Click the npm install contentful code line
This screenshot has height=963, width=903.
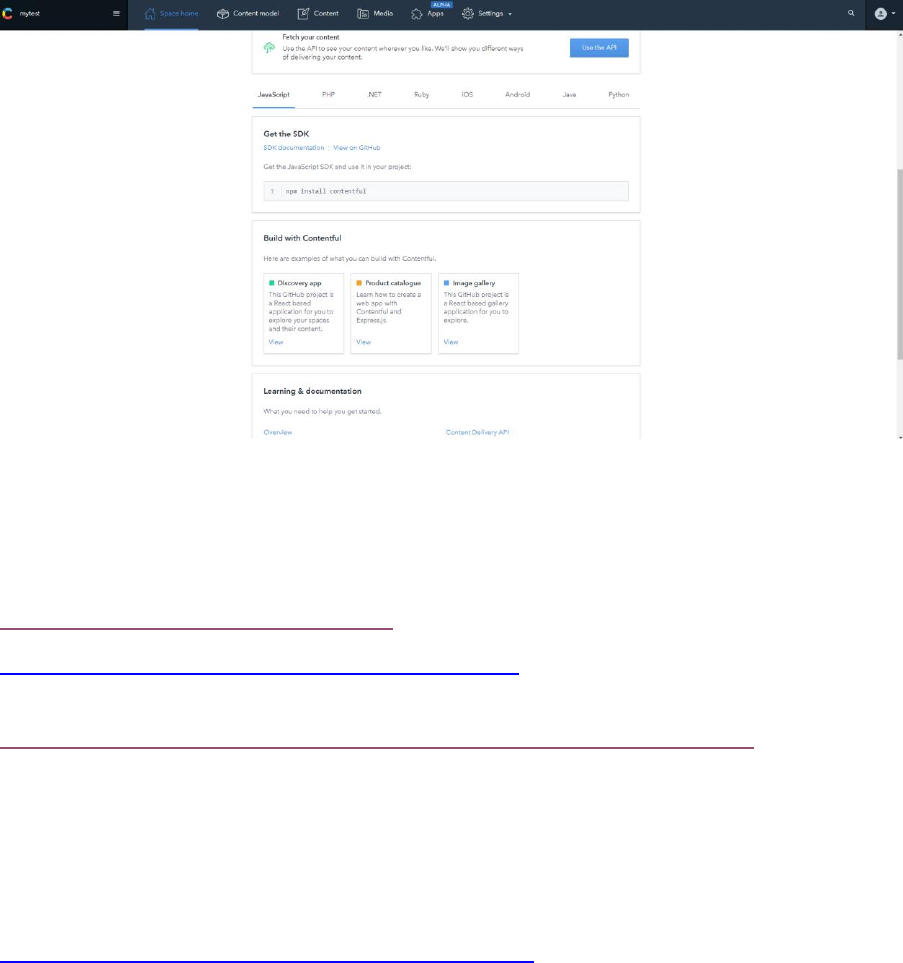(446, 191)
